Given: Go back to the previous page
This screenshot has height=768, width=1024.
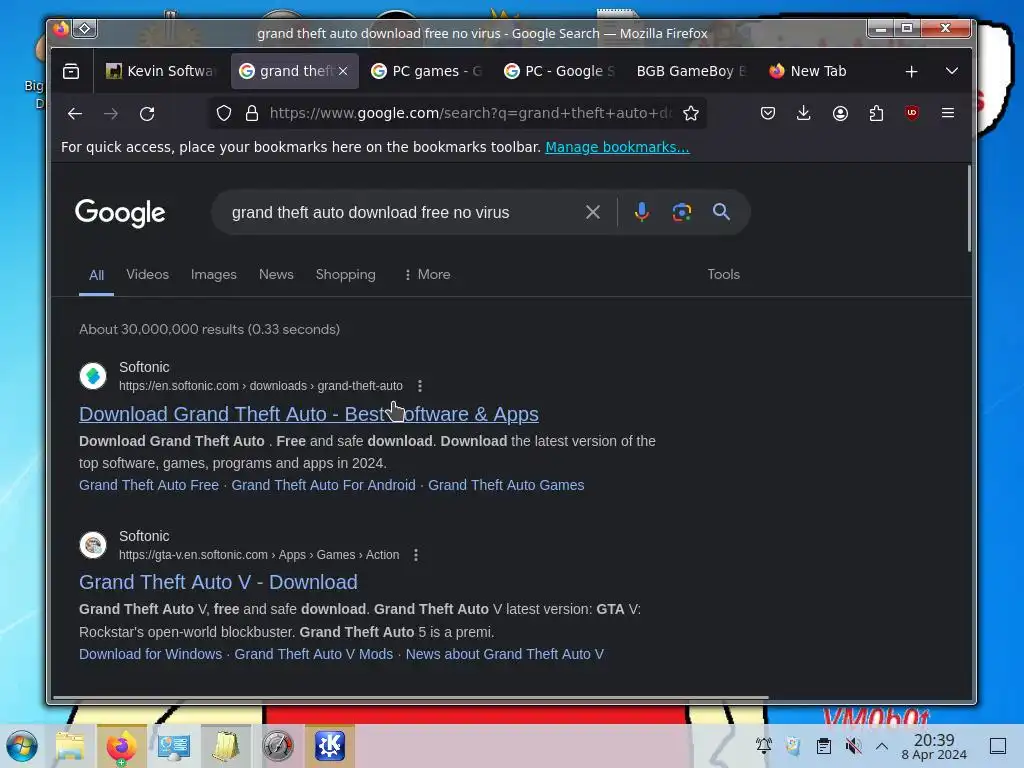Looking at the screenshot, I should pos(74,114).
